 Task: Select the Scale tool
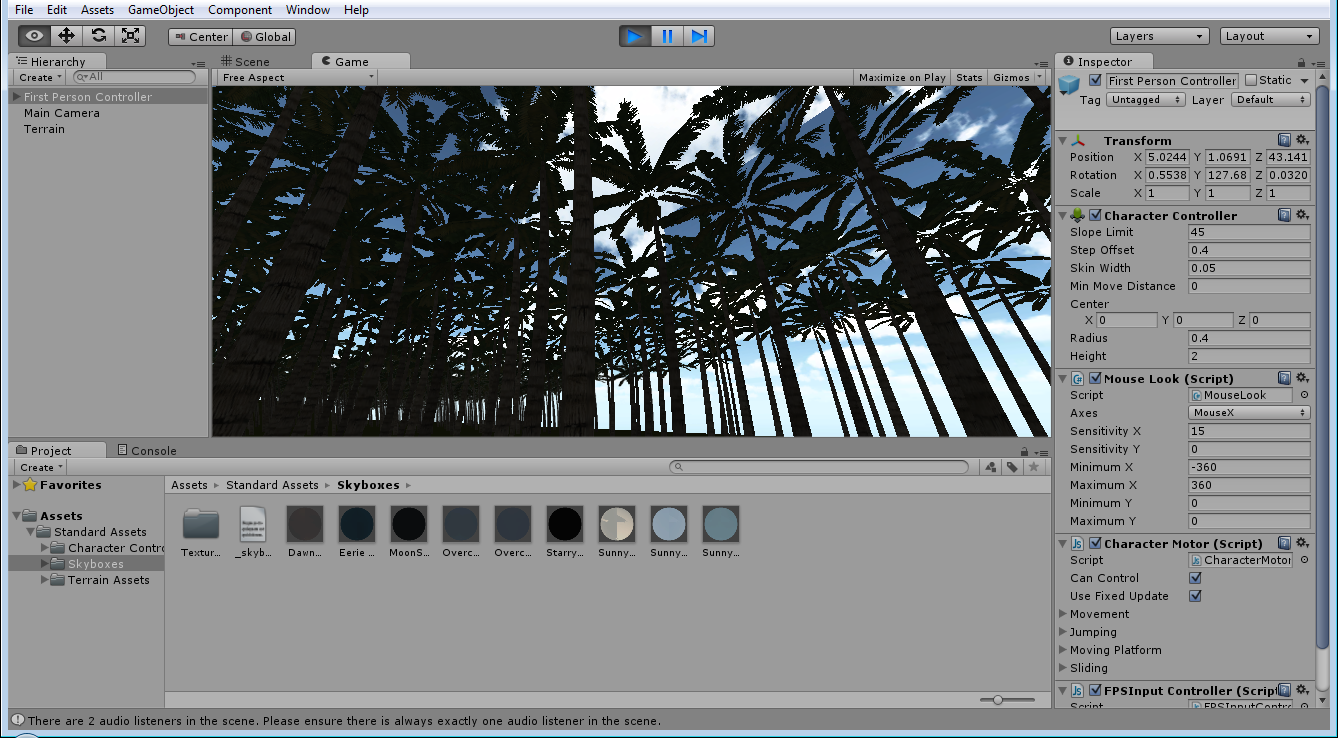click(x=130, y=36)
